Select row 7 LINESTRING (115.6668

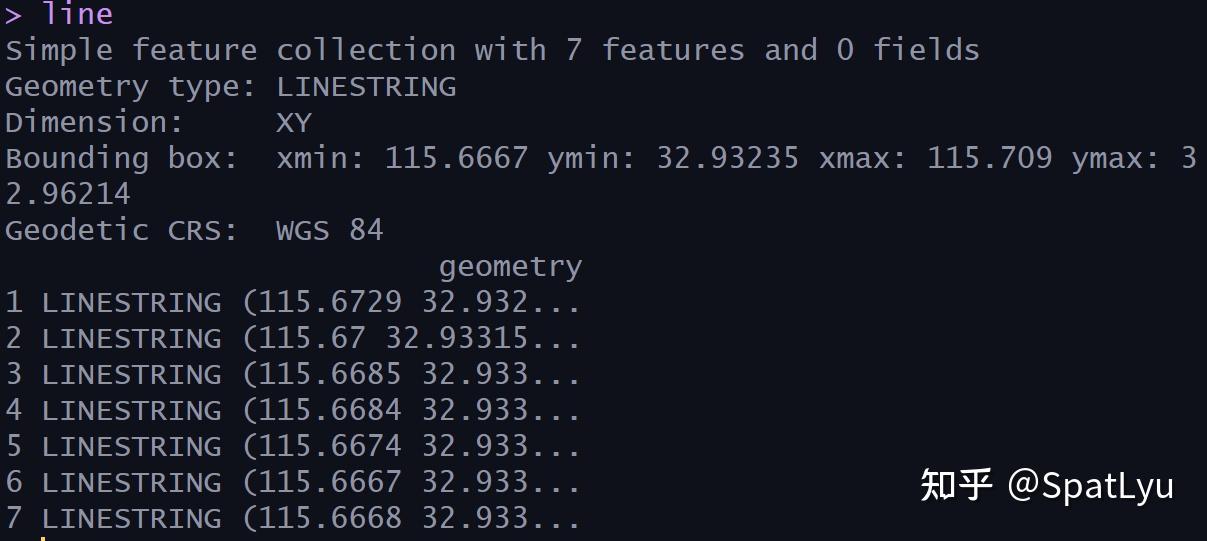293,518
